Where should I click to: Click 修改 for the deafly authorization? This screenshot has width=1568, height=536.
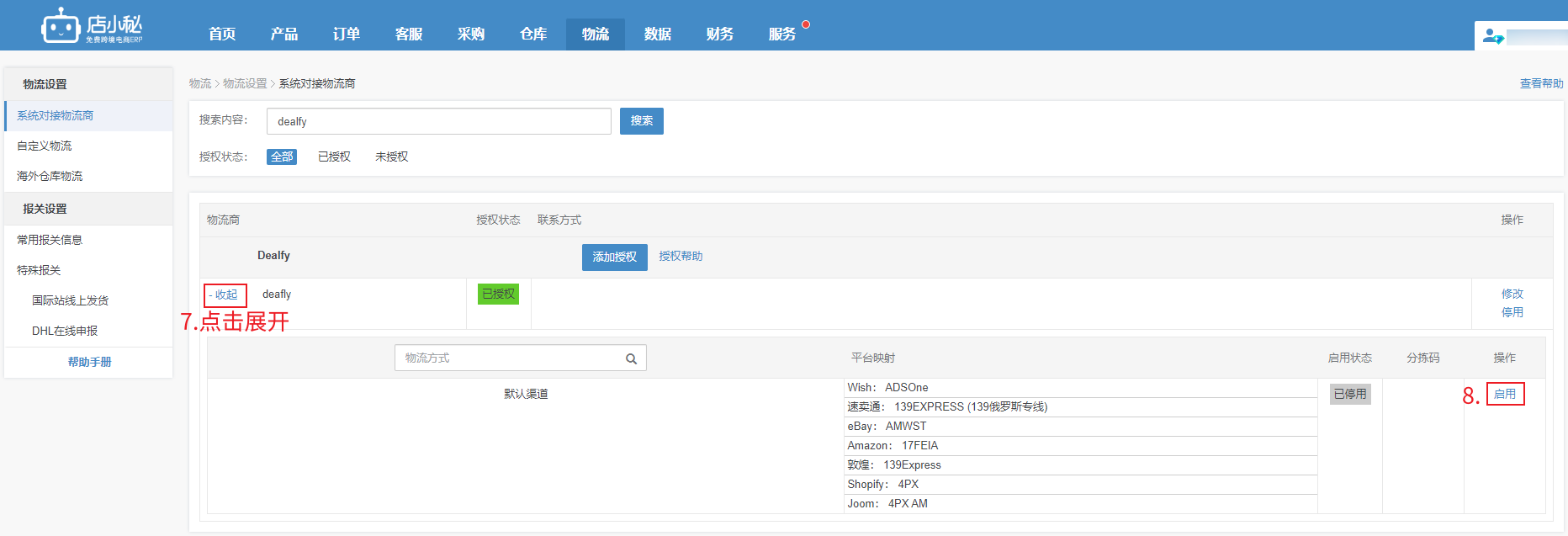(x=1512, y=294)
